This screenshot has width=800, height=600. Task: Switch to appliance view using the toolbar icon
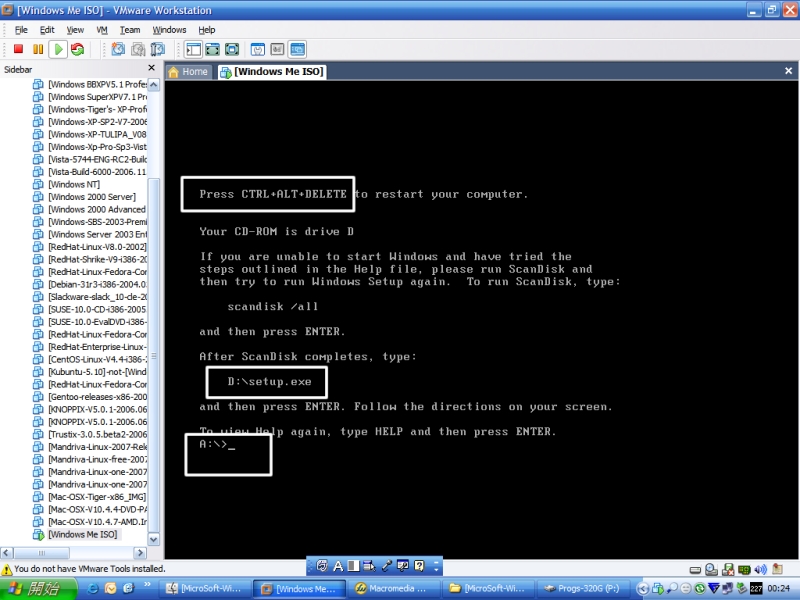(278, 49)
